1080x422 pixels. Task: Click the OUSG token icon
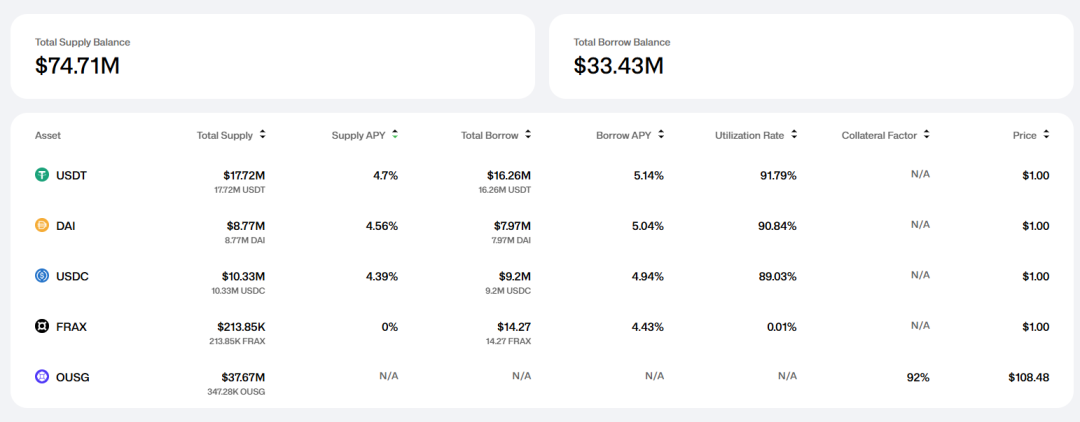click(42, 377)
